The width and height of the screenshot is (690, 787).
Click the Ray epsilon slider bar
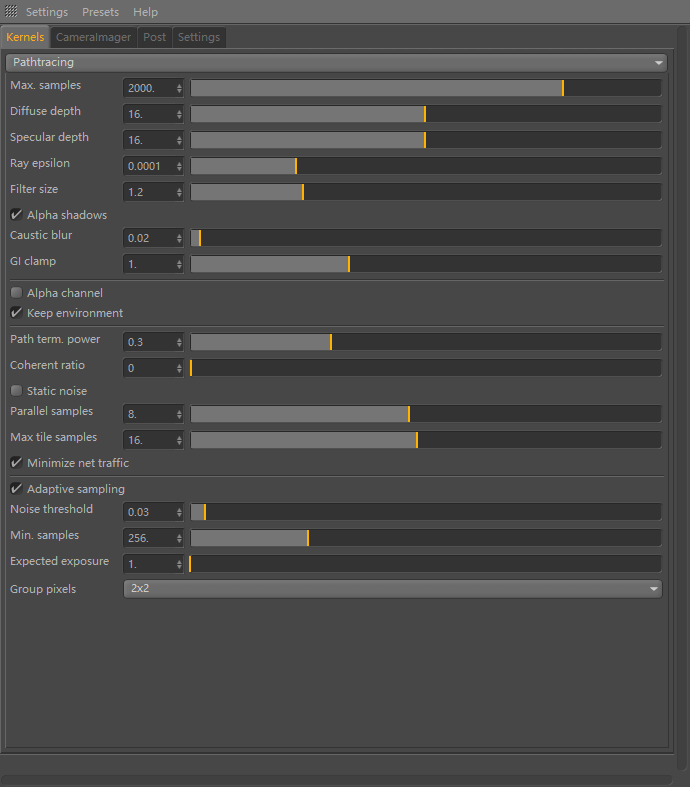point(426,166)
